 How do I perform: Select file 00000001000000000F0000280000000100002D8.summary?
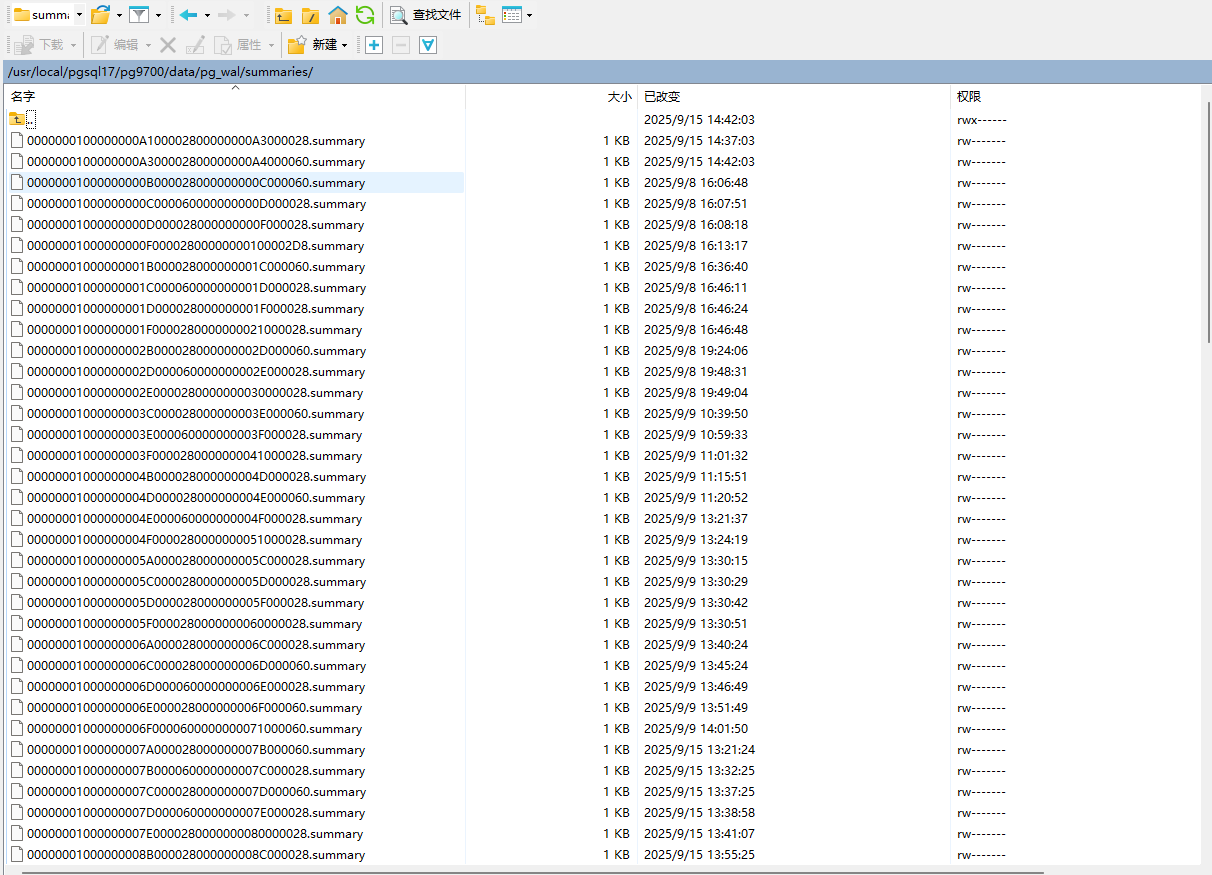[x=196, y=246]
